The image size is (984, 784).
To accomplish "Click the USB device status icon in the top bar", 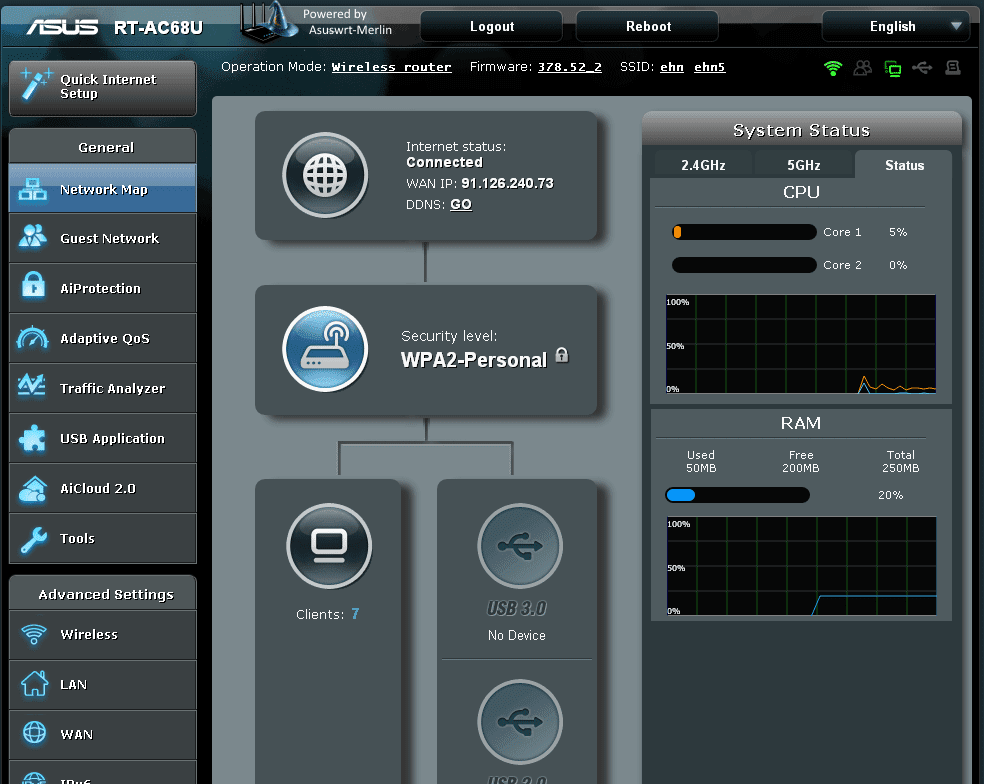I will point(921,68).
